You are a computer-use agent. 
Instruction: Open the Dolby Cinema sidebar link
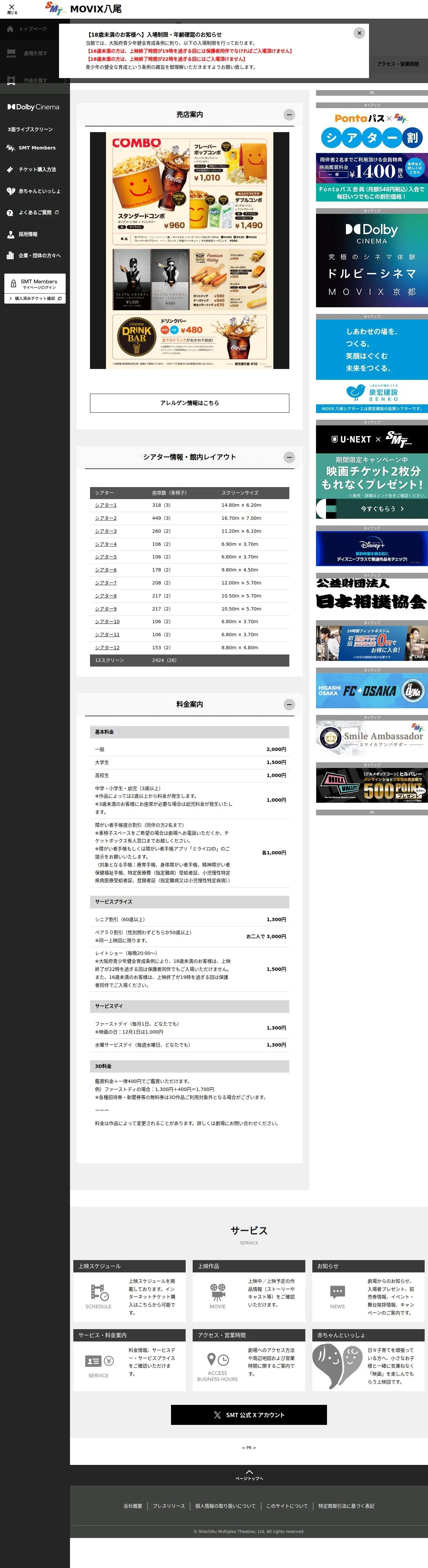[x=33, y=106]
